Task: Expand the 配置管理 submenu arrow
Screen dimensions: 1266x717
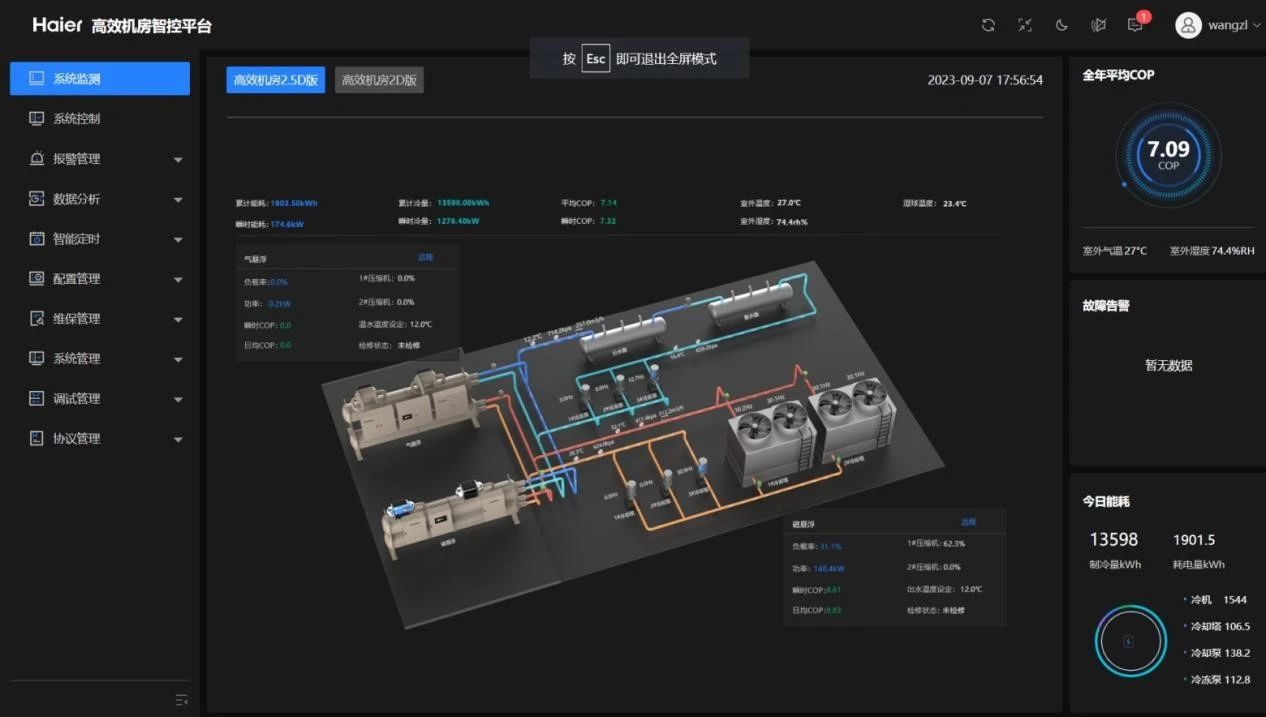Action: point(178,279)
